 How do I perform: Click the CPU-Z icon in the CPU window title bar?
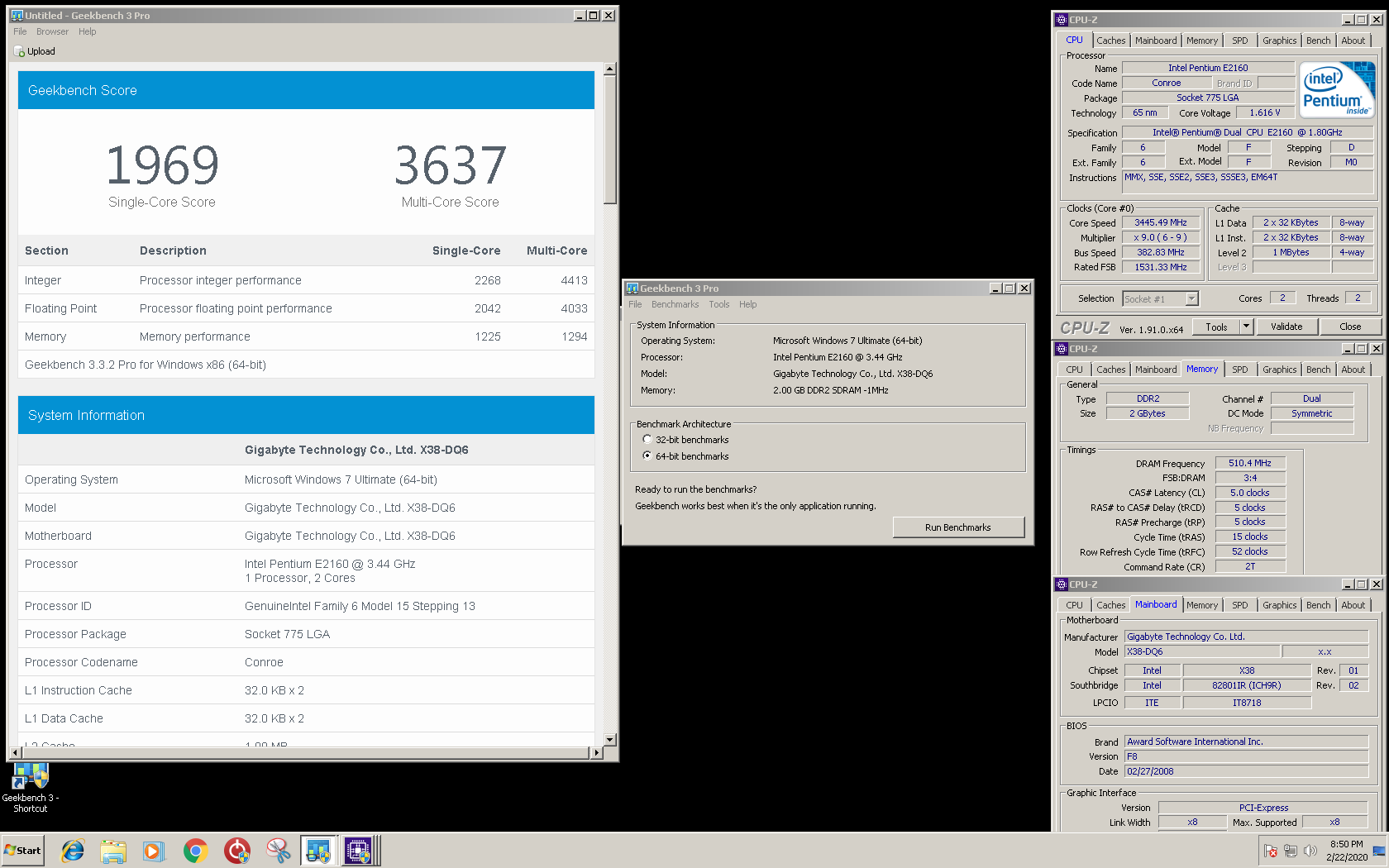coord(1062,20)
